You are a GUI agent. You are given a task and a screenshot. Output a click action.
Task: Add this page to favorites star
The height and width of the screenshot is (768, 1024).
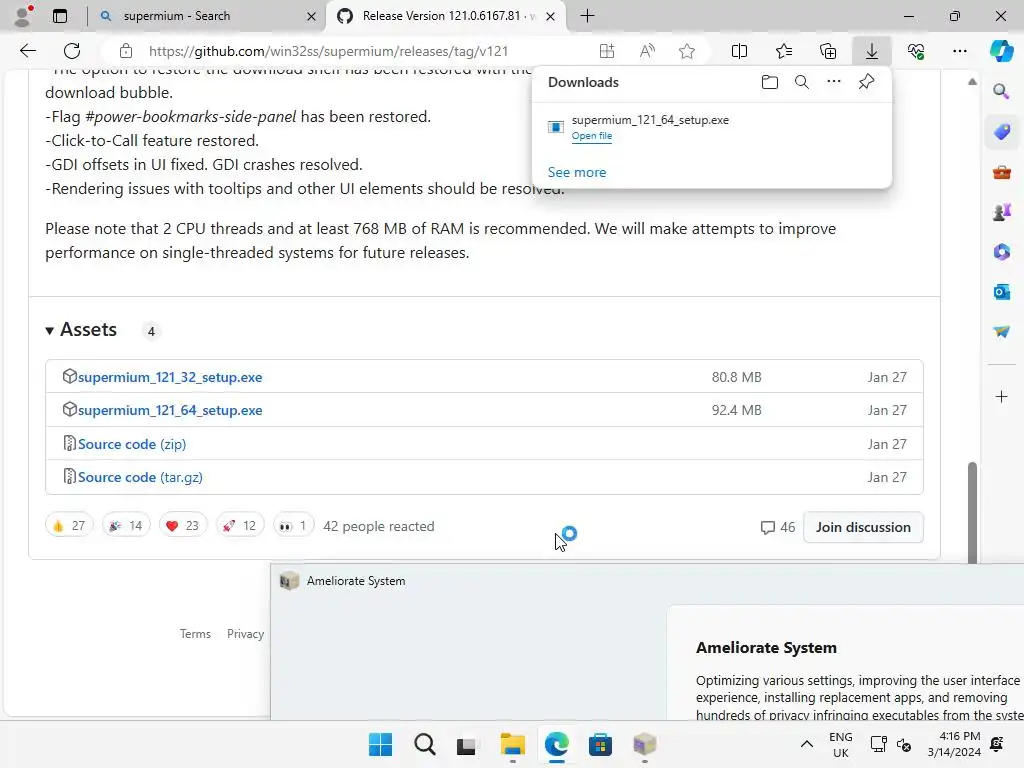coord(686,51)
